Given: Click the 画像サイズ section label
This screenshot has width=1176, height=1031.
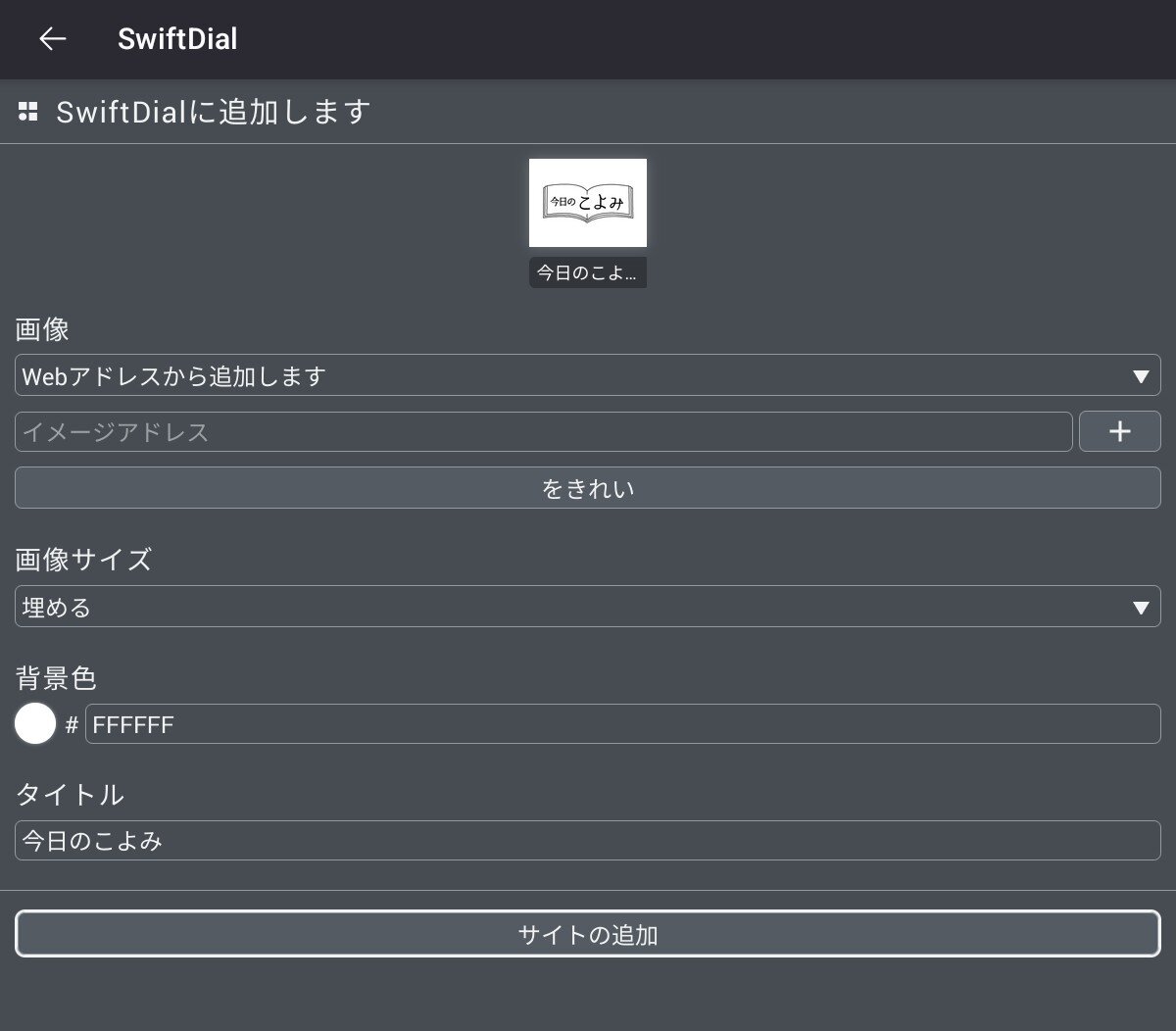Looking at the screenshot, I should tap(84, 560).
